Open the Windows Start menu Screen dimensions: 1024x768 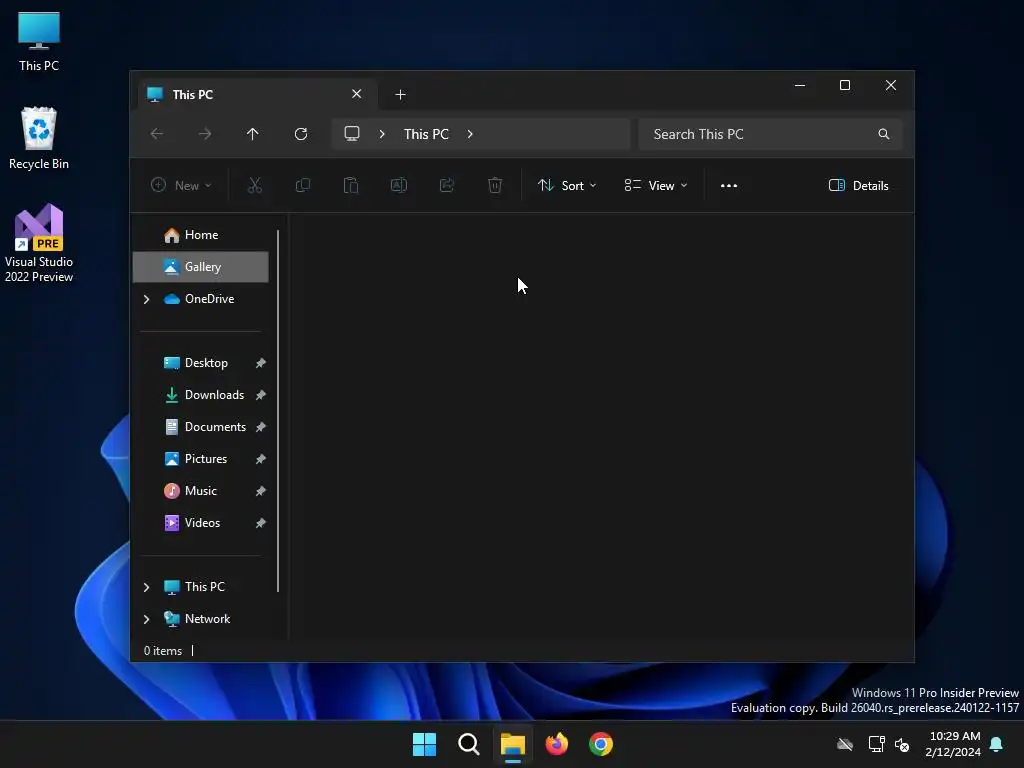point(424,744)
